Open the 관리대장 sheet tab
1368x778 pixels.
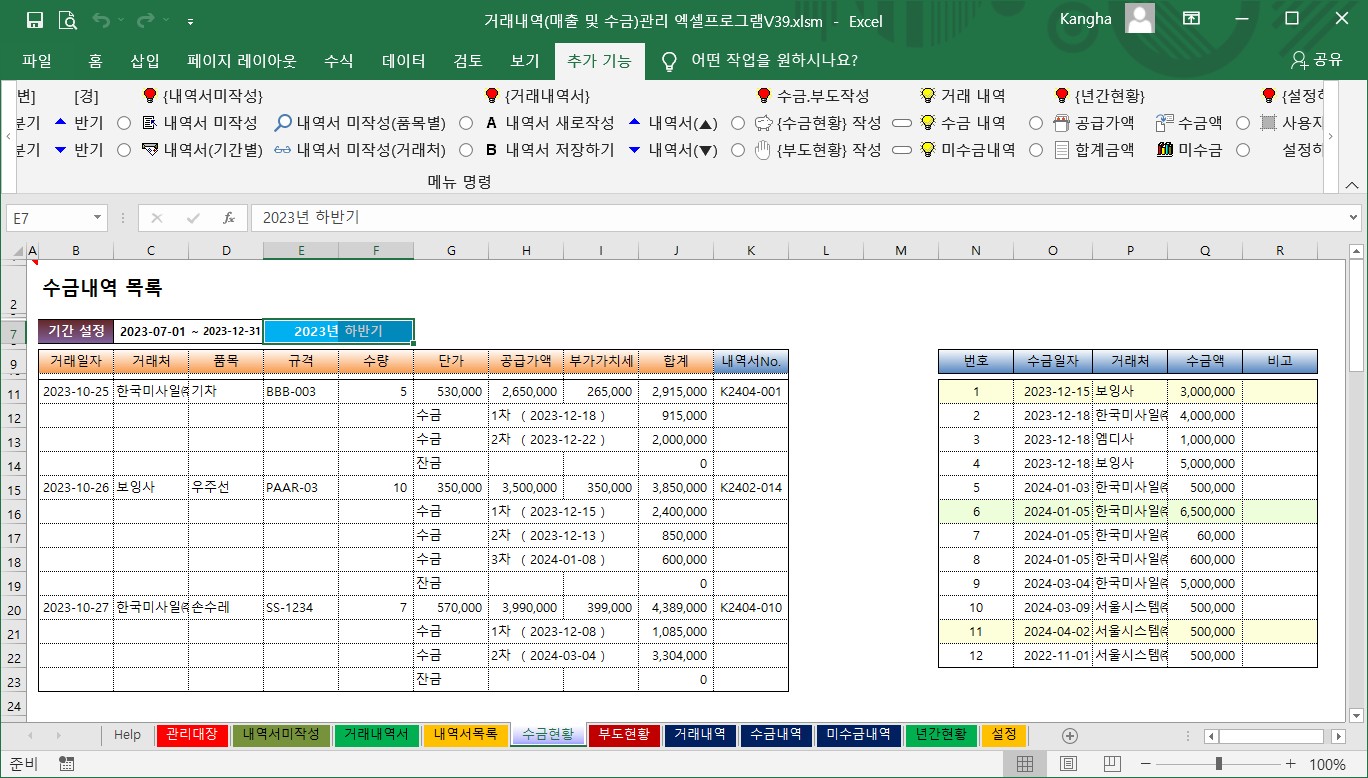pos(192,735)
